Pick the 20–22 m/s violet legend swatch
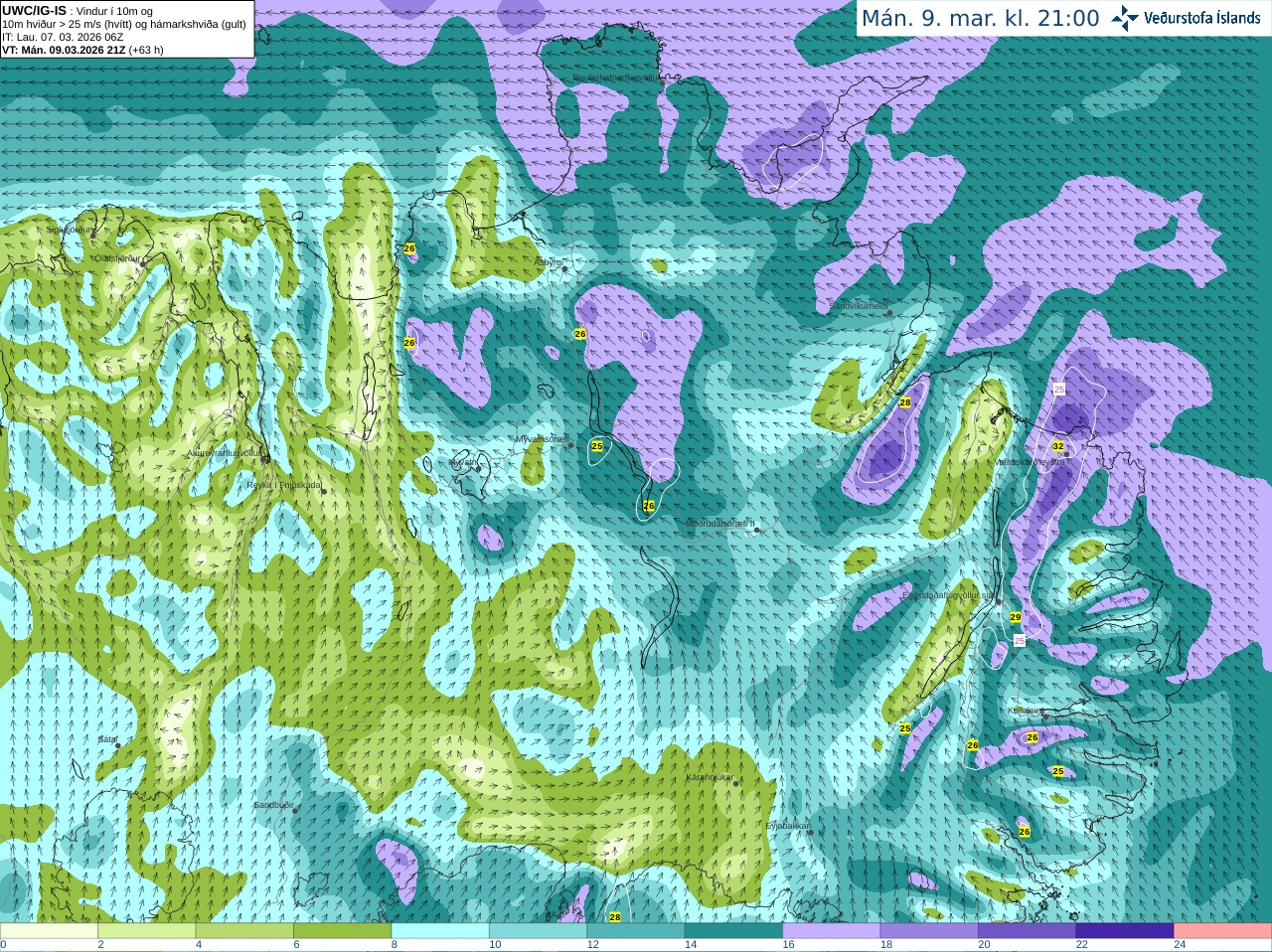The width and height of the screenshot is (1272, 952). pos(1028,931)
